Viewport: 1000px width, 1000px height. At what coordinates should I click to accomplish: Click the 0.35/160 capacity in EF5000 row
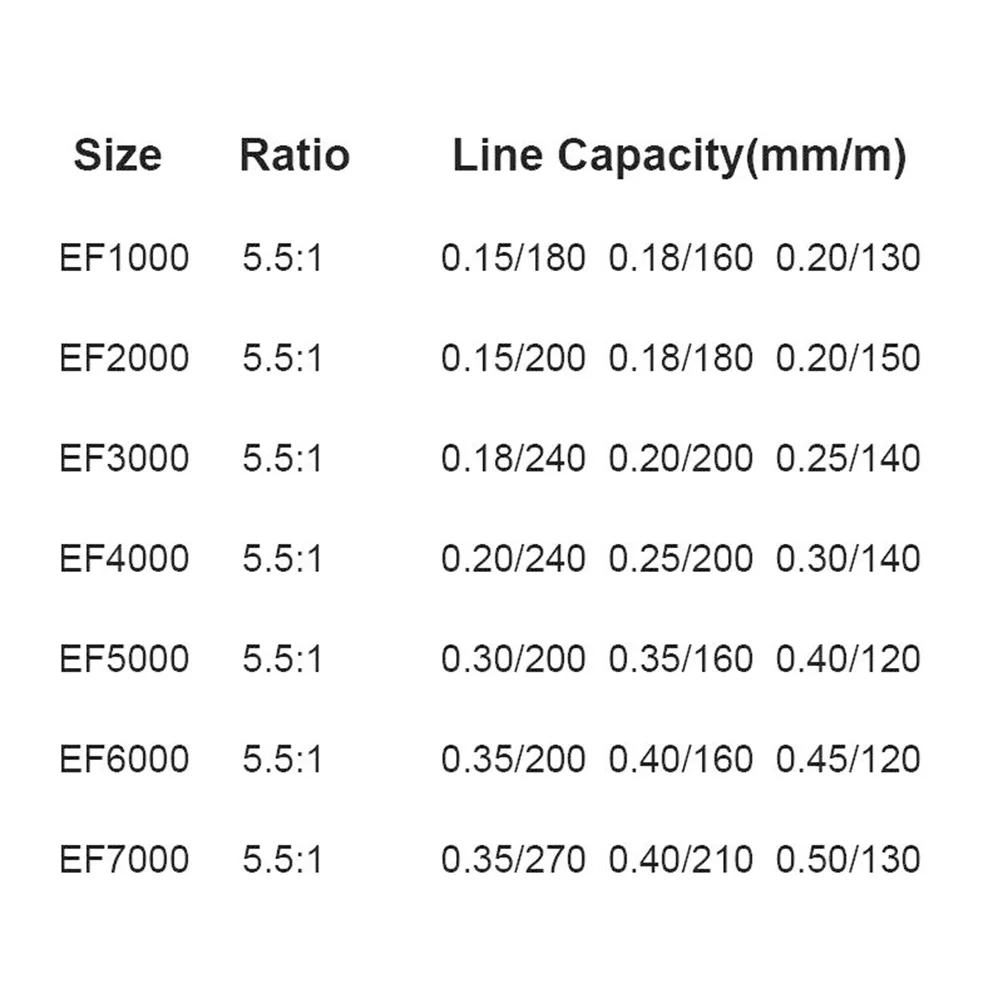[x=680, y=659]
